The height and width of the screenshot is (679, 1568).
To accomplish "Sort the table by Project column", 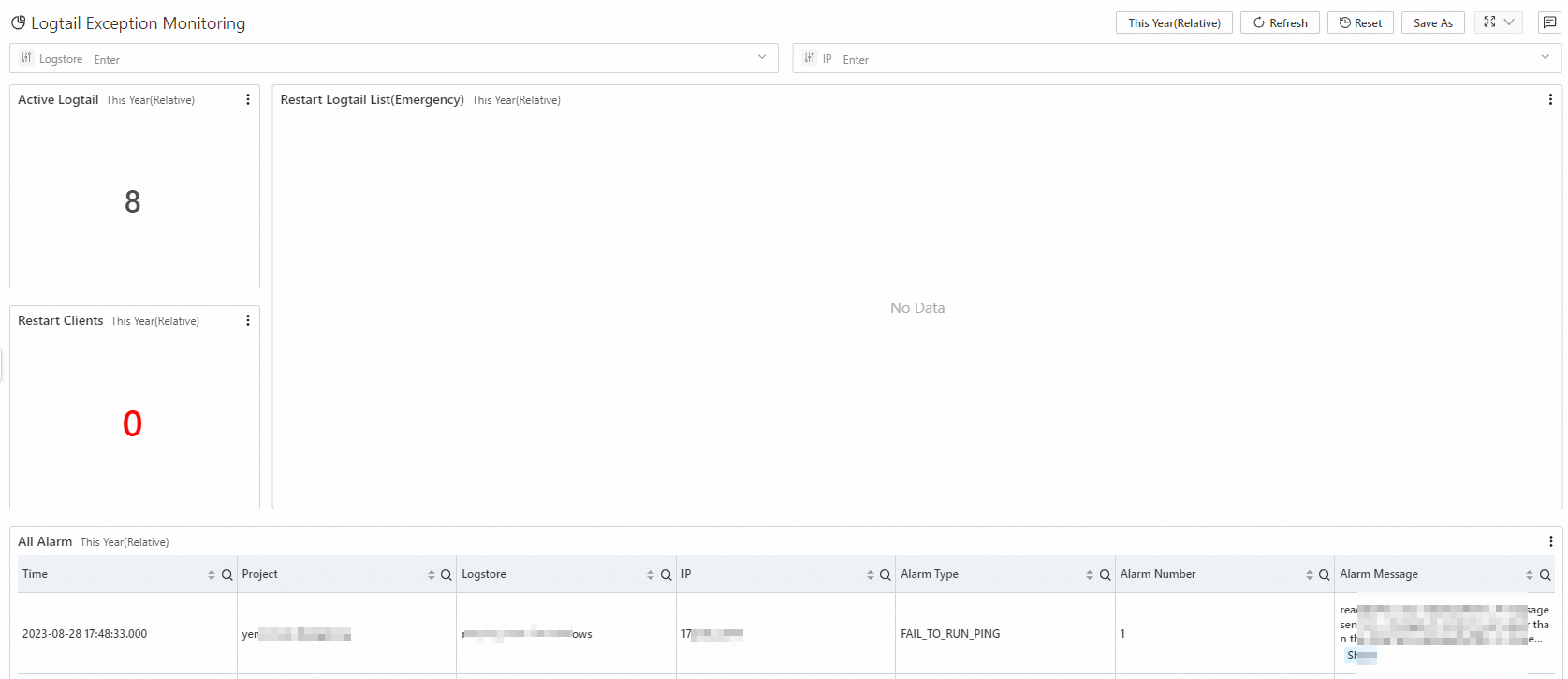I will [x=432, y=575].
